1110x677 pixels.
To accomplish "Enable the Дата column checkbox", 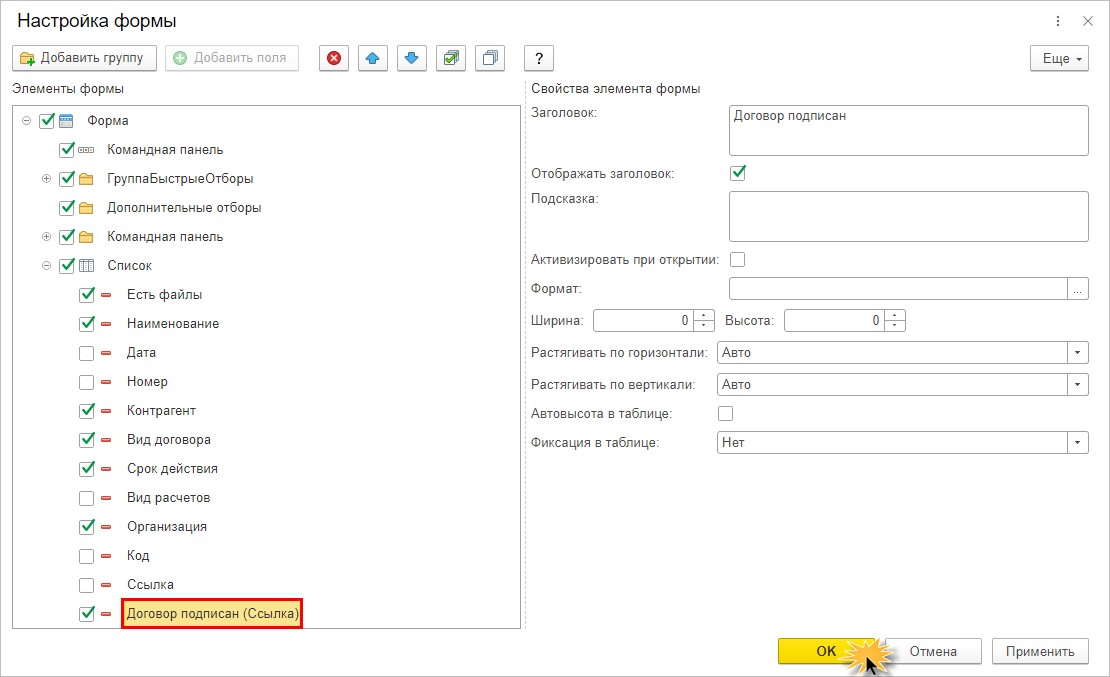I will coord(86,353).
